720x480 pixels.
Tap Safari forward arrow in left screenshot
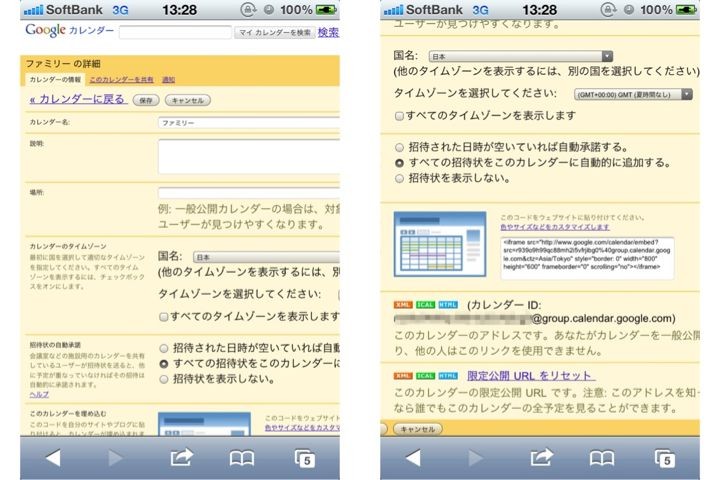click(x=115, y=457)
